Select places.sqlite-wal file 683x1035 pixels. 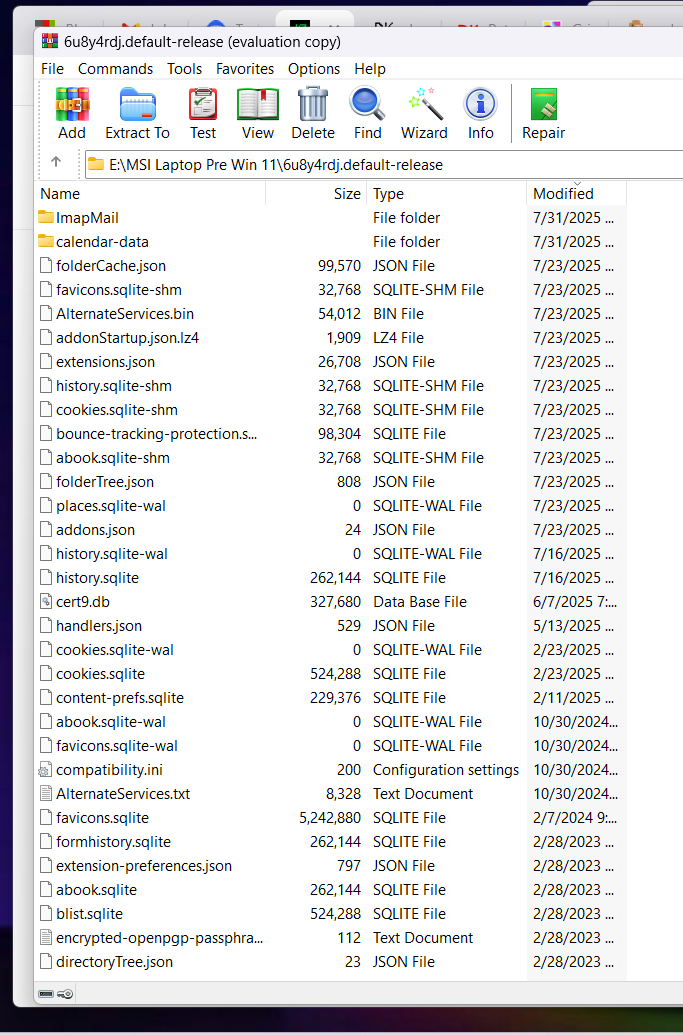tap(111, 506)
